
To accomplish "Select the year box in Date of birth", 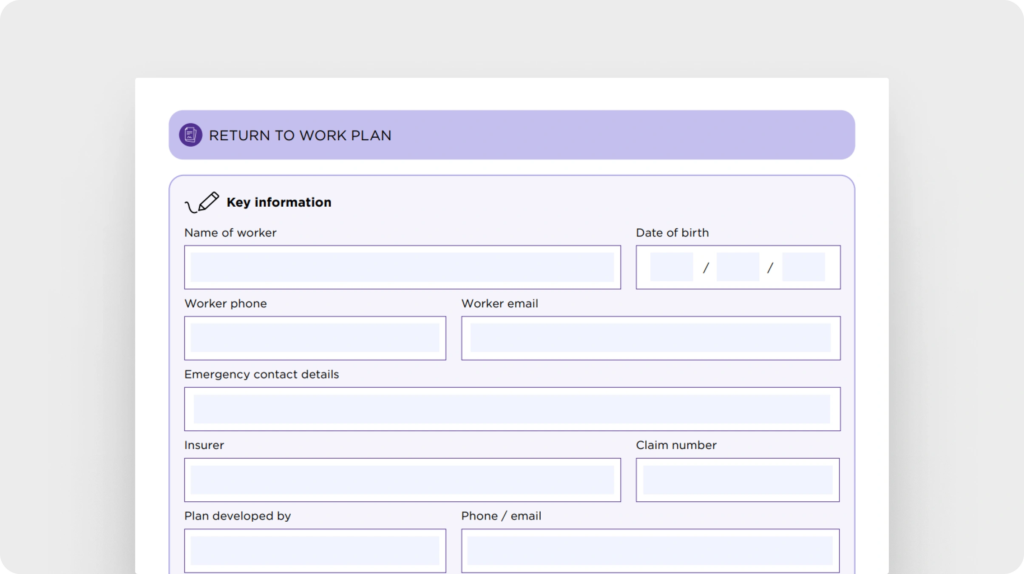I will pyautogui.click(x=803, y=267).
